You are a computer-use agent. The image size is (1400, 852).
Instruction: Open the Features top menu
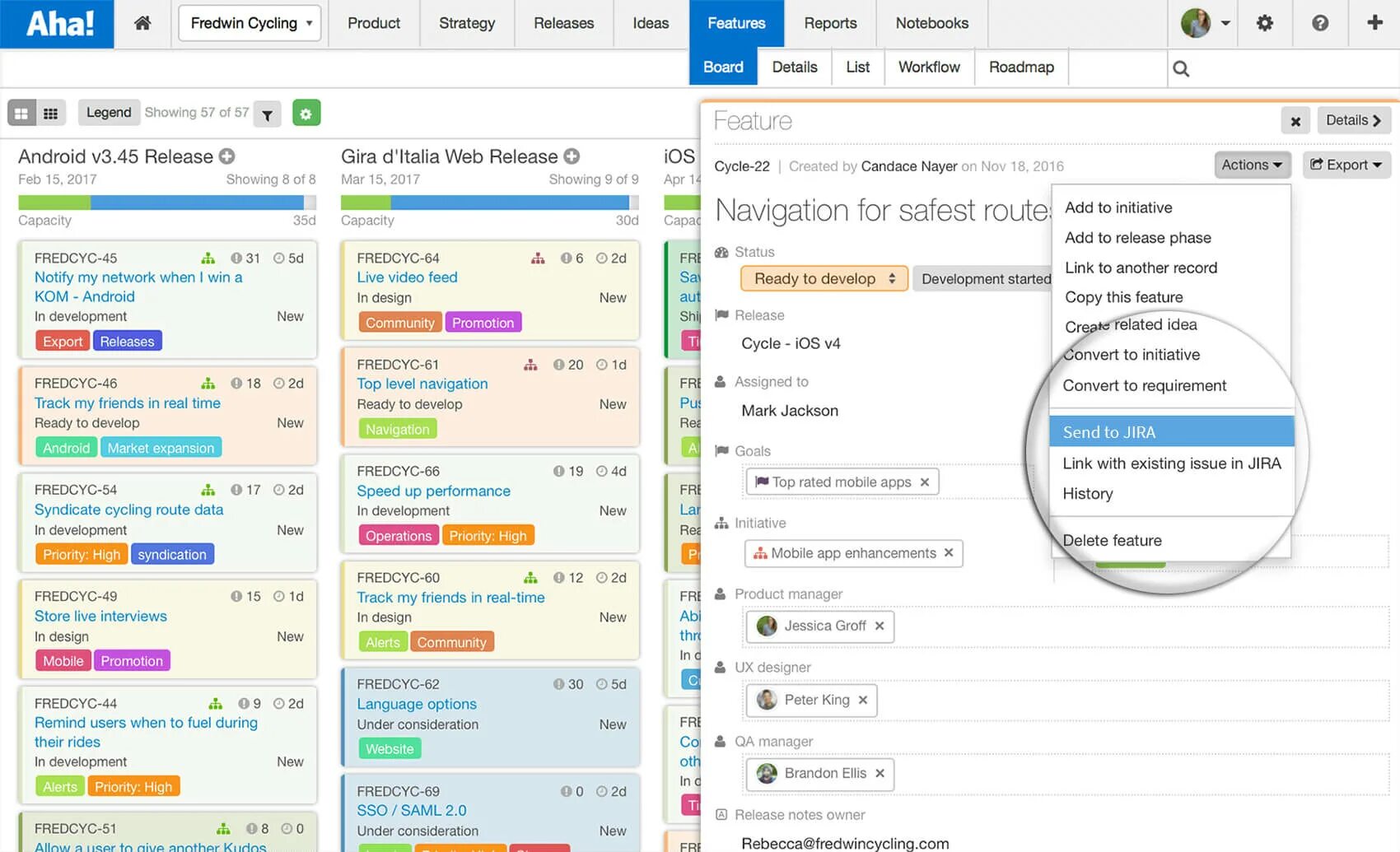(x=736, y=23)
